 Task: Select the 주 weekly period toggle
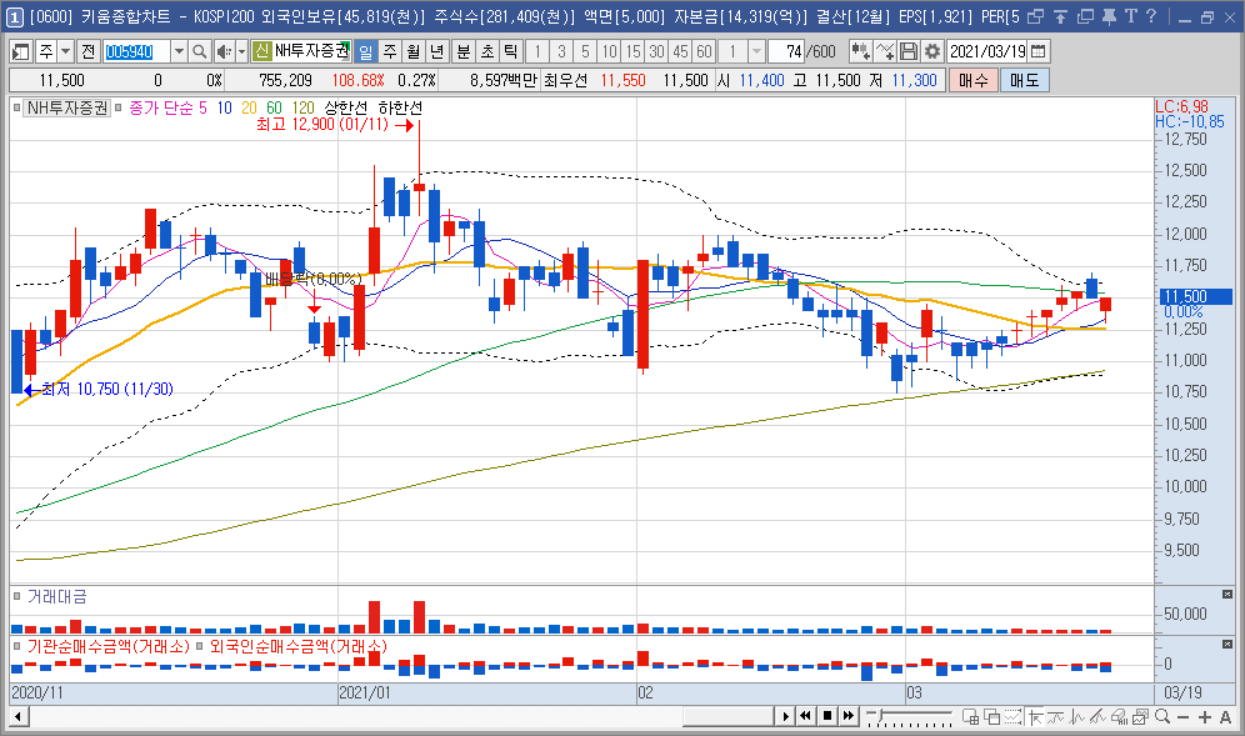[x=389, y=51]
